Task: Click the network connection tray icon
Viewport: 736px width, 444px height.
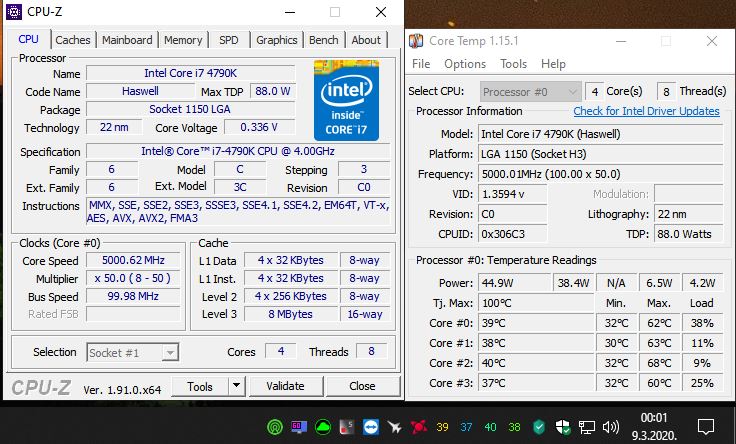Action: (588, 427)
